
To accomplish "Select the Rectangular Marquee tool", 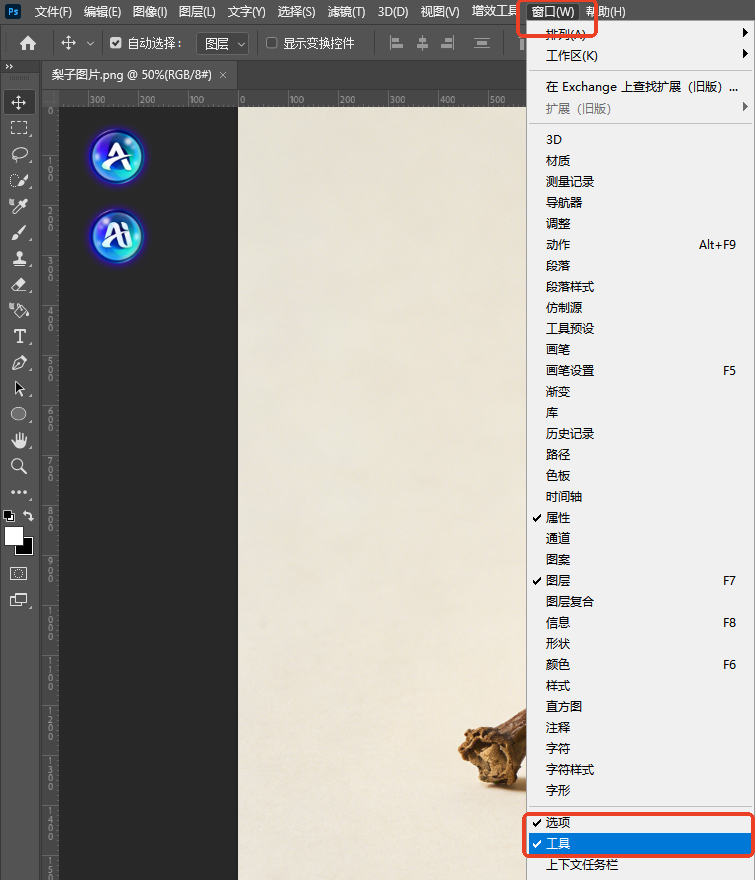I will pyautogui.click(x=19, y=129).
